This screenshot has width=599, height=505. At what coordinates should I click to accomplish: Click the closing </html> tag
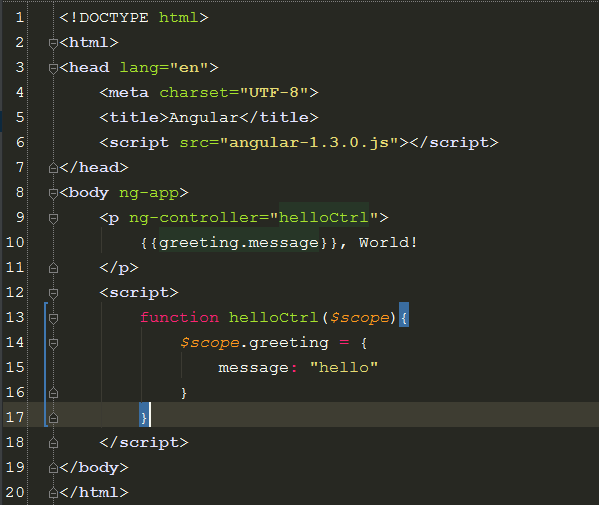tap(94, 492)
